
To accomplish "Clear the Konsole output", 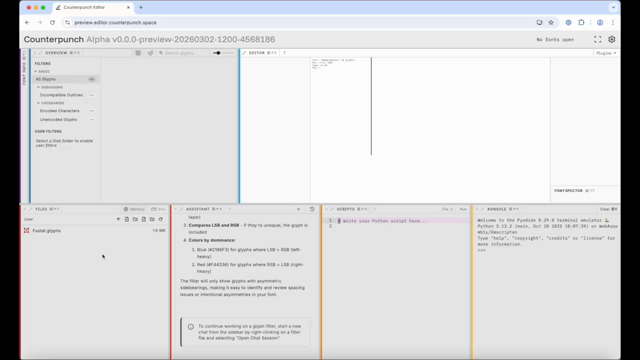I will click(608, 209).
